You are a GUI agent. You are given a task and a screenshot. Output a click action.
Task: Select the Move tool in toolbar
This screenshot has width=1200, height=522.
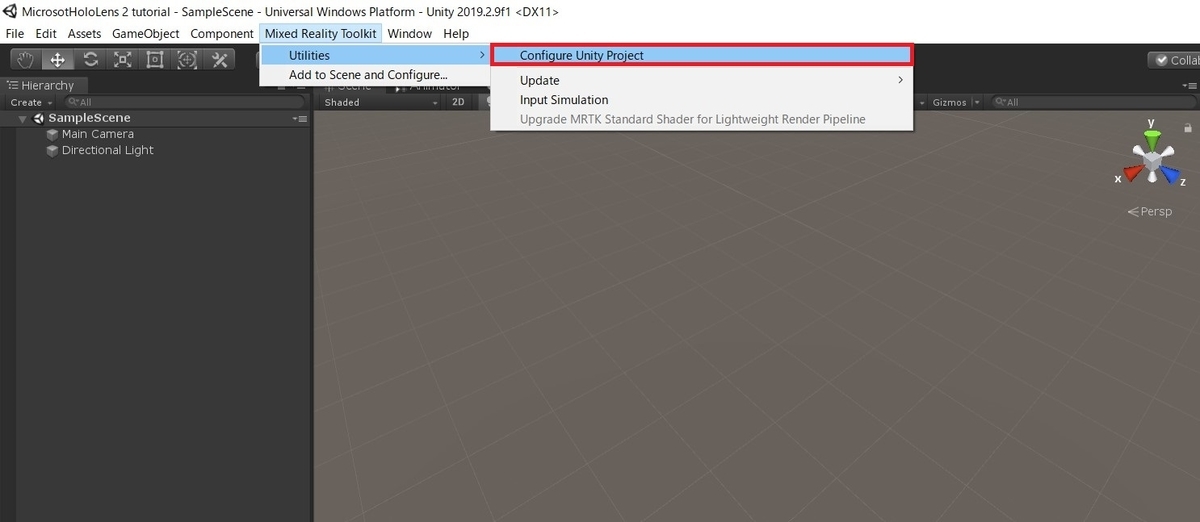coord(57,59)
